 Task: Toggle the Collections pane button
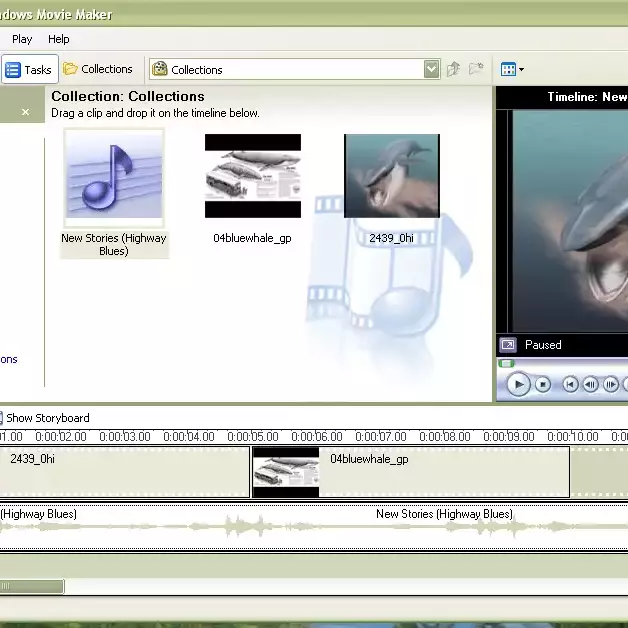98,69
